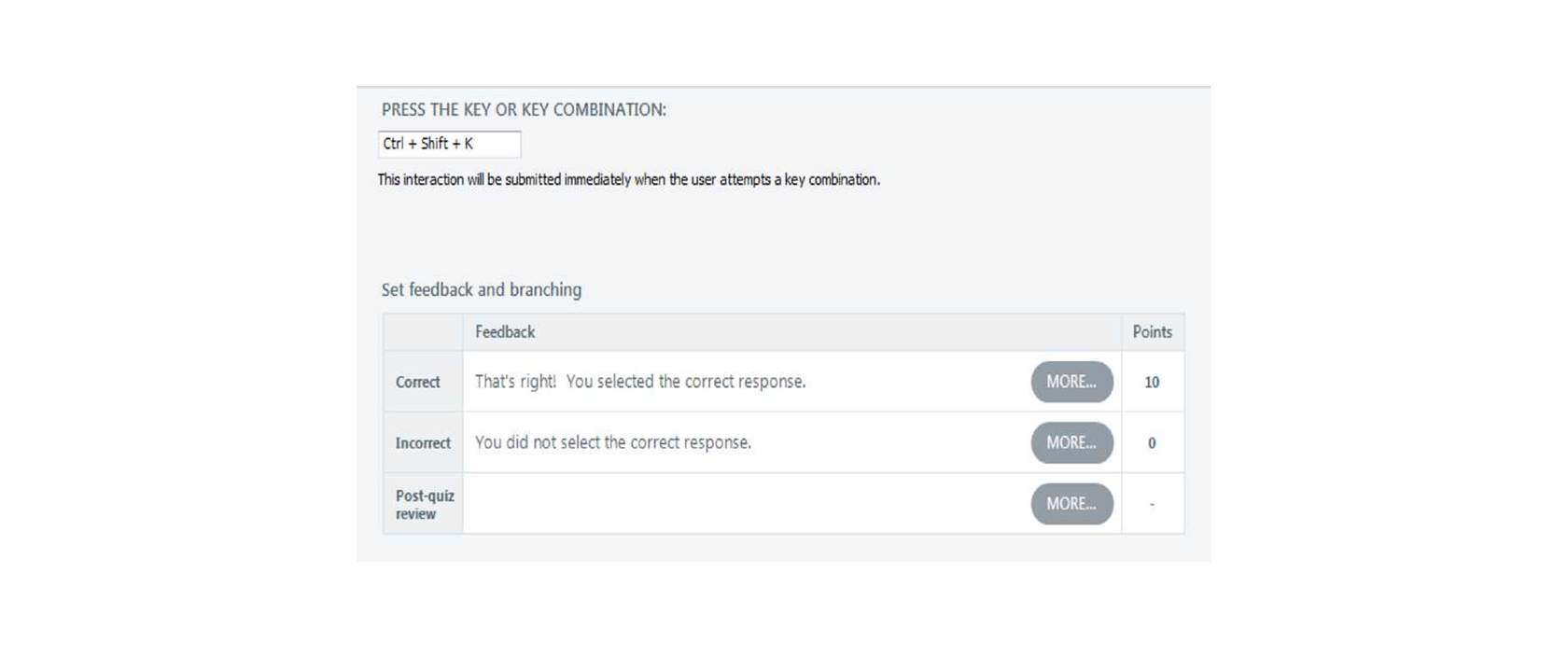Click the Points column header
1568x657 pixels.
1153,332
